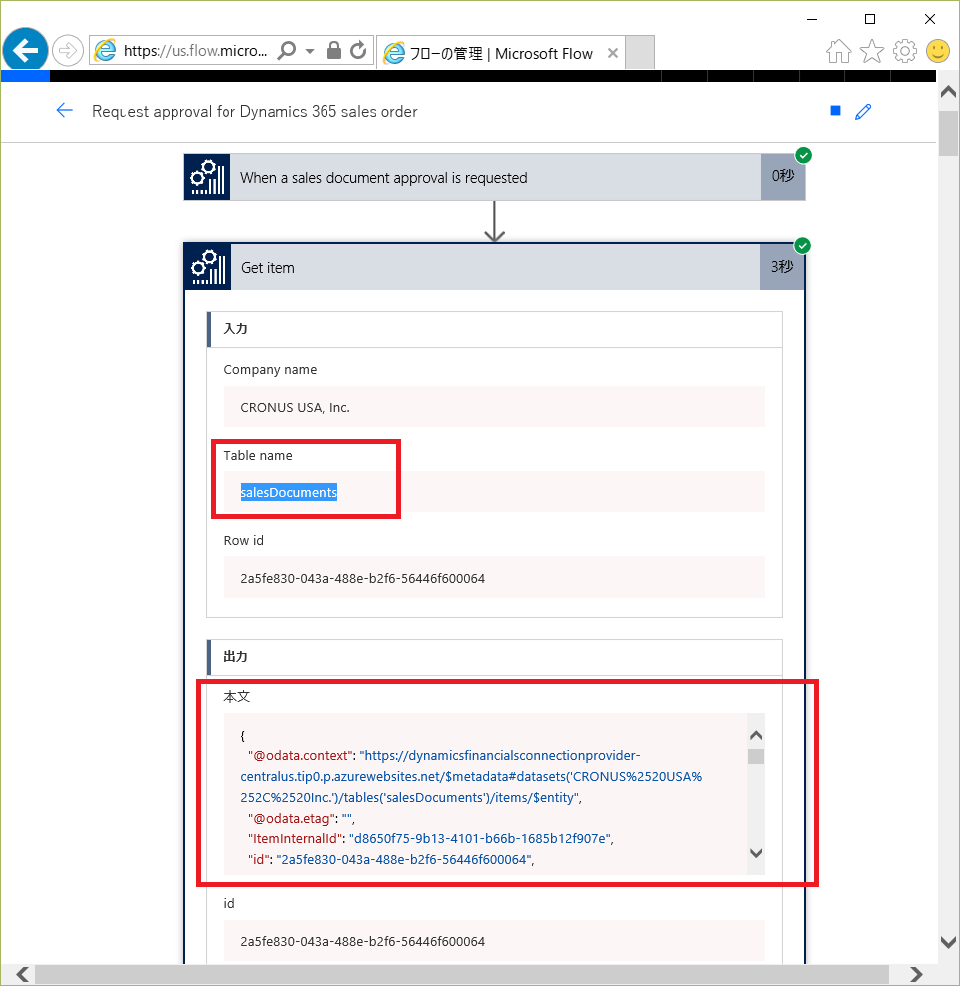Image resolution: width=960 pixels, height=986 pixels.
Task: Click the ItemInternalId value in the JSON body
Action: point(480,838)
